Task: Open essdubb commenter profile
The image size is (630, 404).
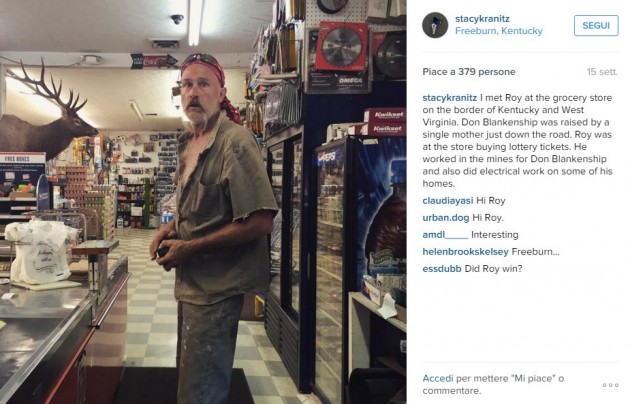Action: tap(442, 269)
